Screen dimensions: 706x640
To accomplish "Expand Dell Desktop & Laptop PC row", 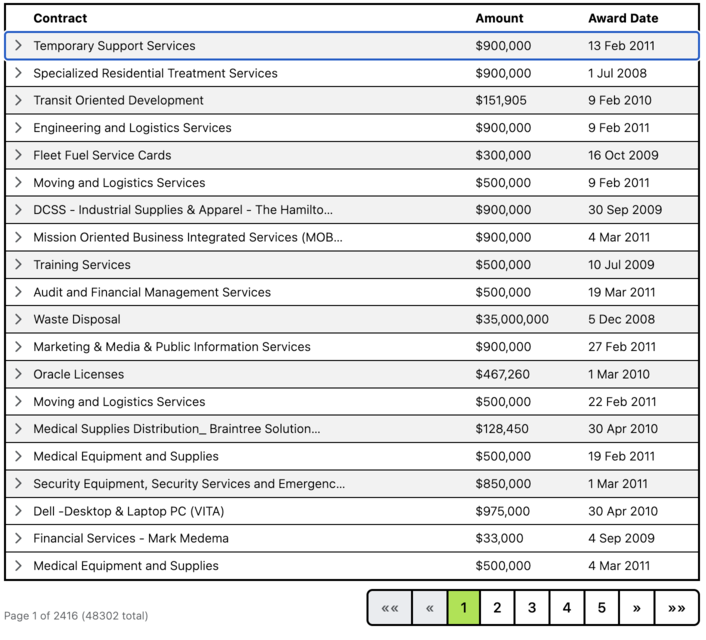I will 18,511.
